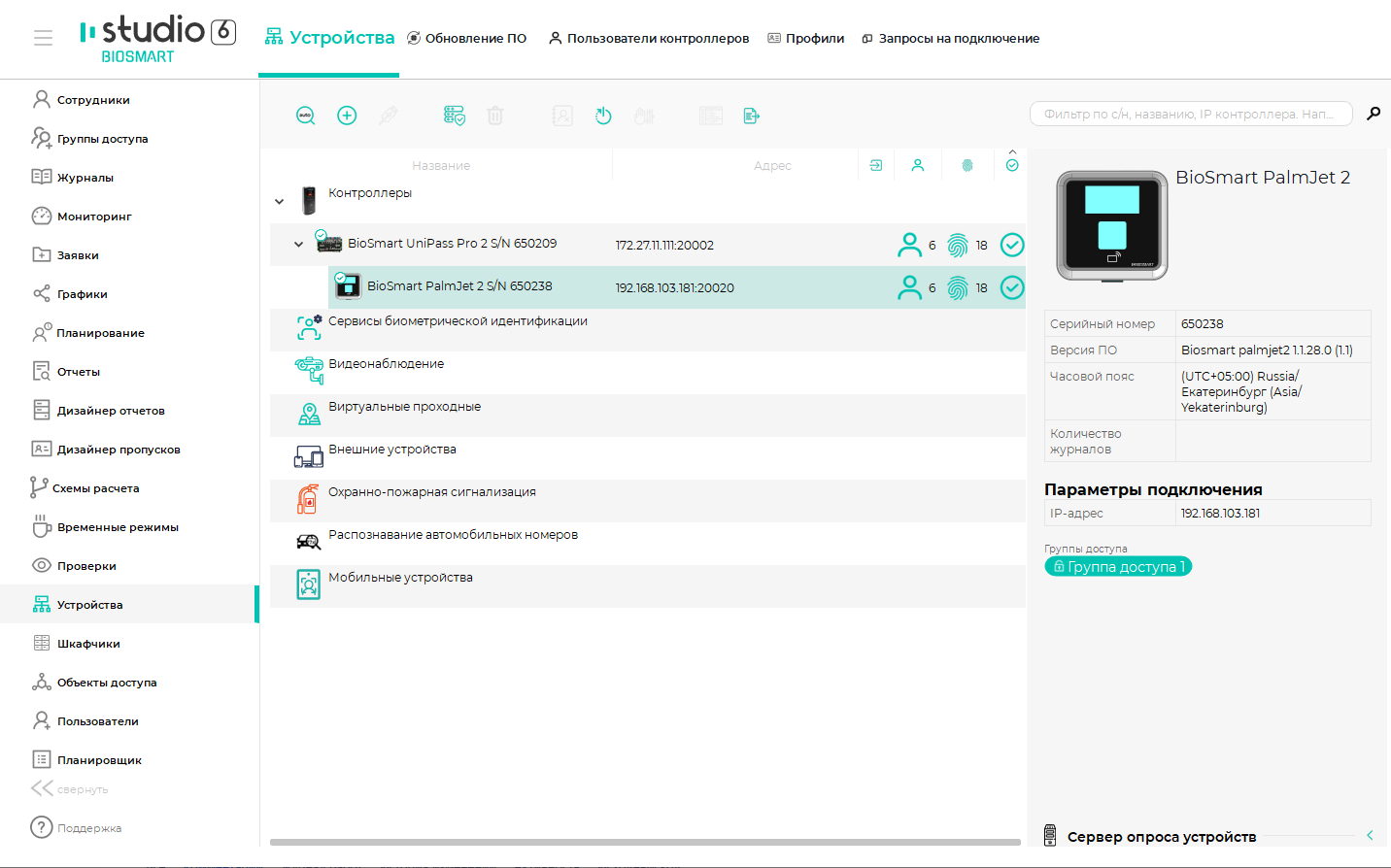Click the status check column header icon

click(x=1012, y=165)
